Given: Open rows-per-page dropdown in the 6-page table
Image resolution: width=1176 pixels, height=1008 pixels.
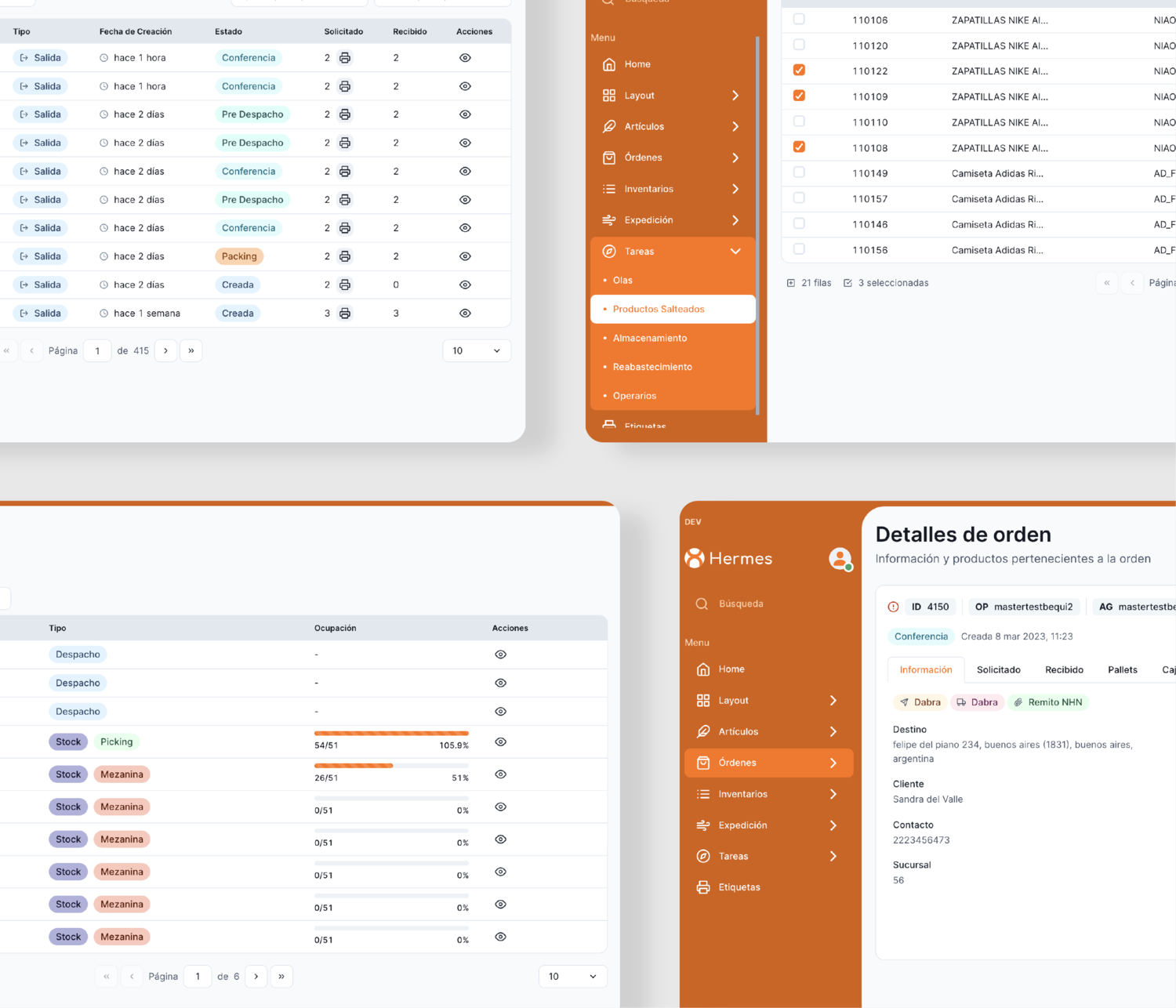Looking at the screenshot, I should 572,977.
